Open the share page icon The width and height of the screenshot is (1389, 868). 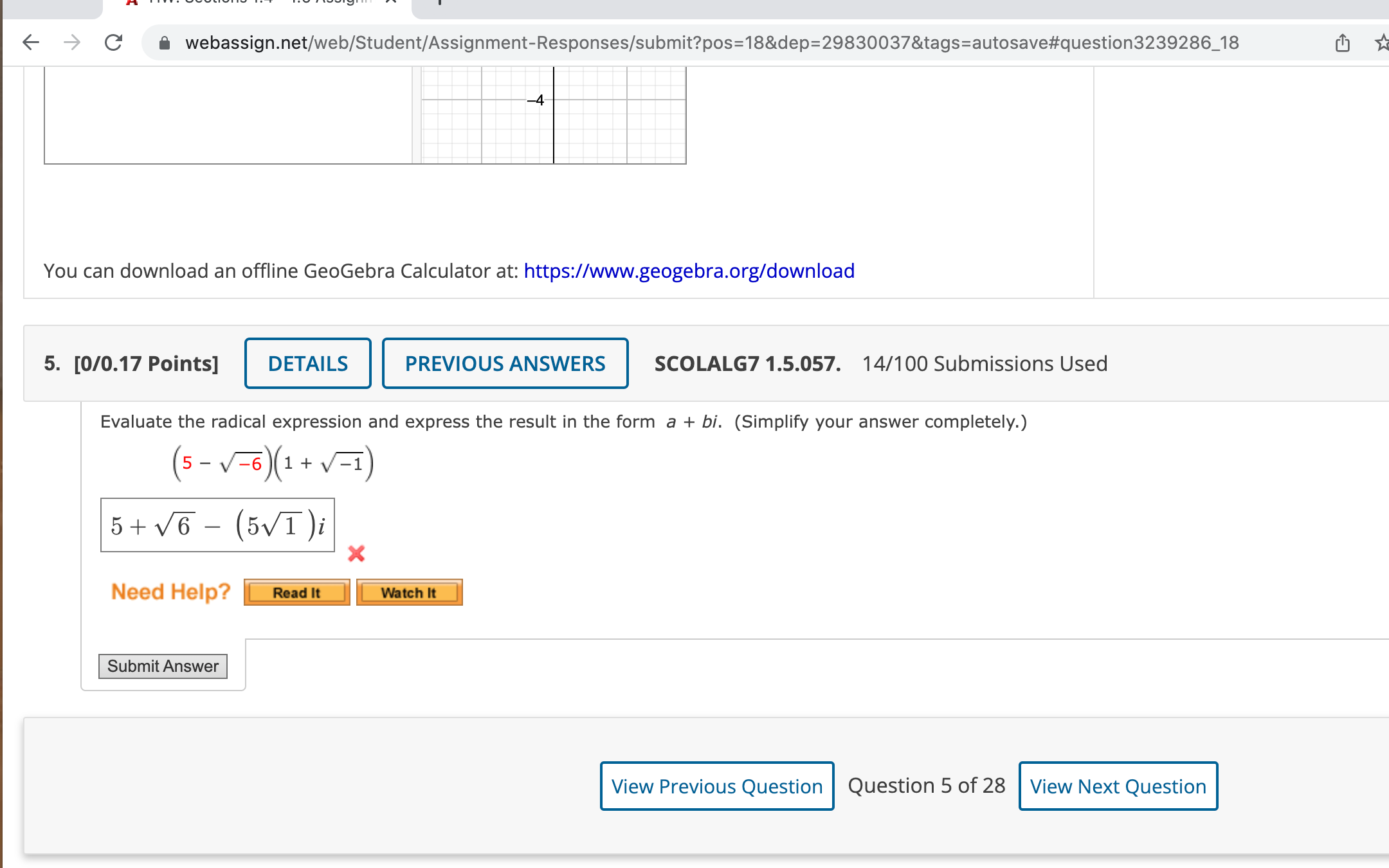1342,43
